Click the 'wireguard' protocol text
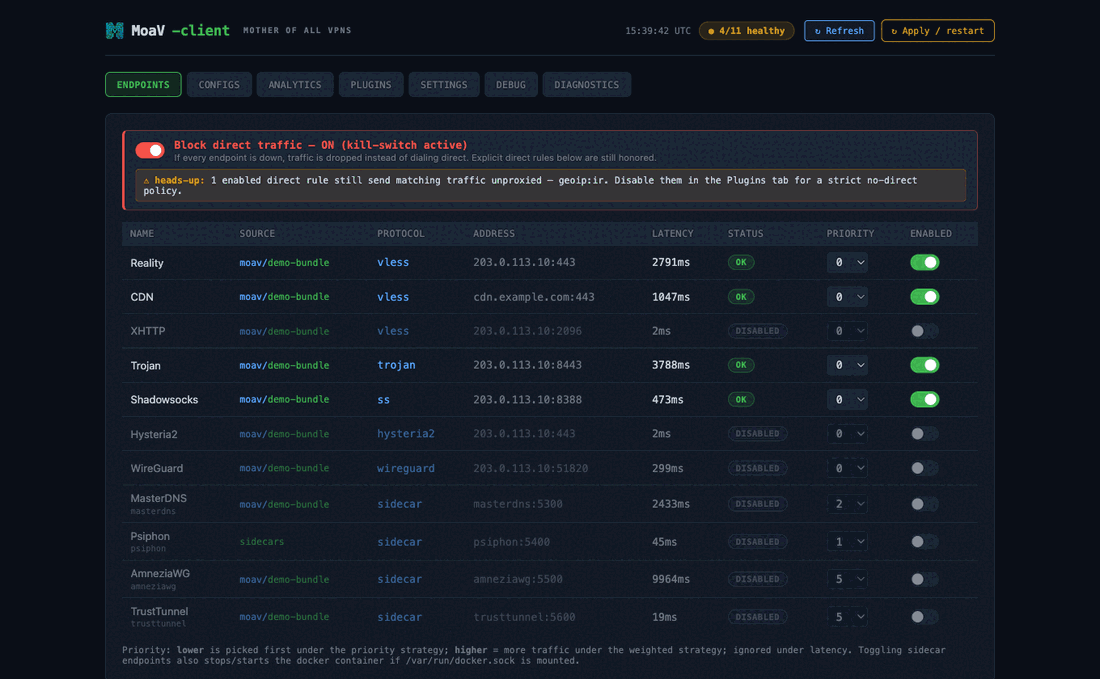Image resolution: width=1100 pixels, height=679 pixels. (x=406, y=468)
